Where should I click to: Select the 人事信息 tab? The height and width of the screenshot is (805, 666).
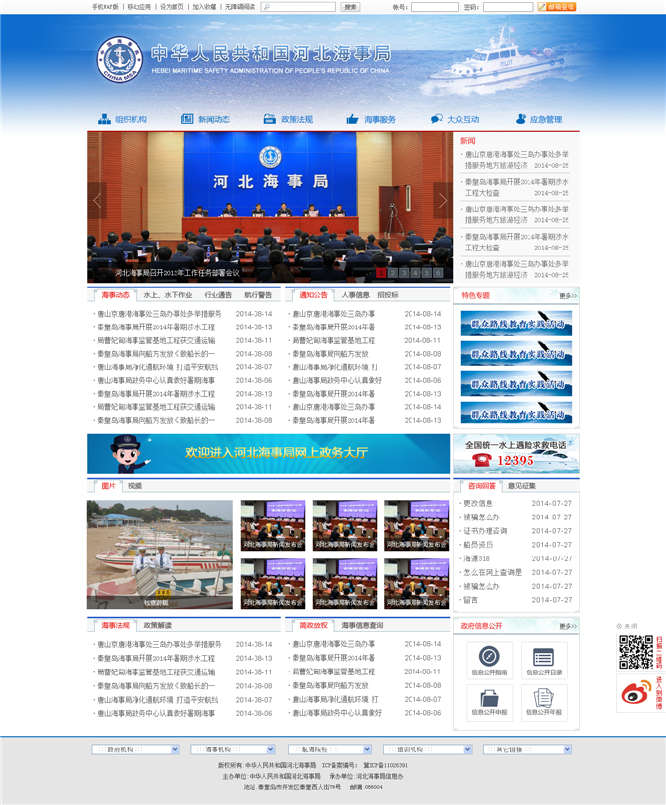[x=355, y=295]
